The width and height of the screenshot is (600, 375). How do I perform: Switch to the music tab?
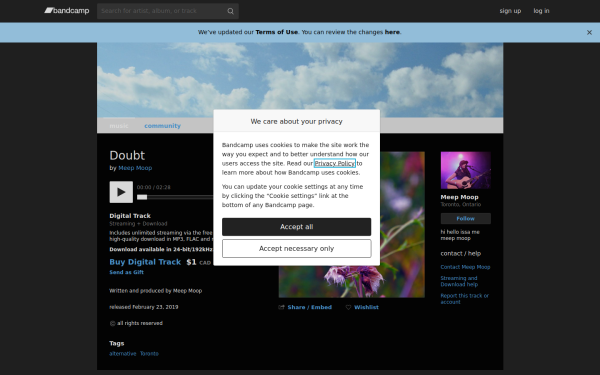point(119,126)
